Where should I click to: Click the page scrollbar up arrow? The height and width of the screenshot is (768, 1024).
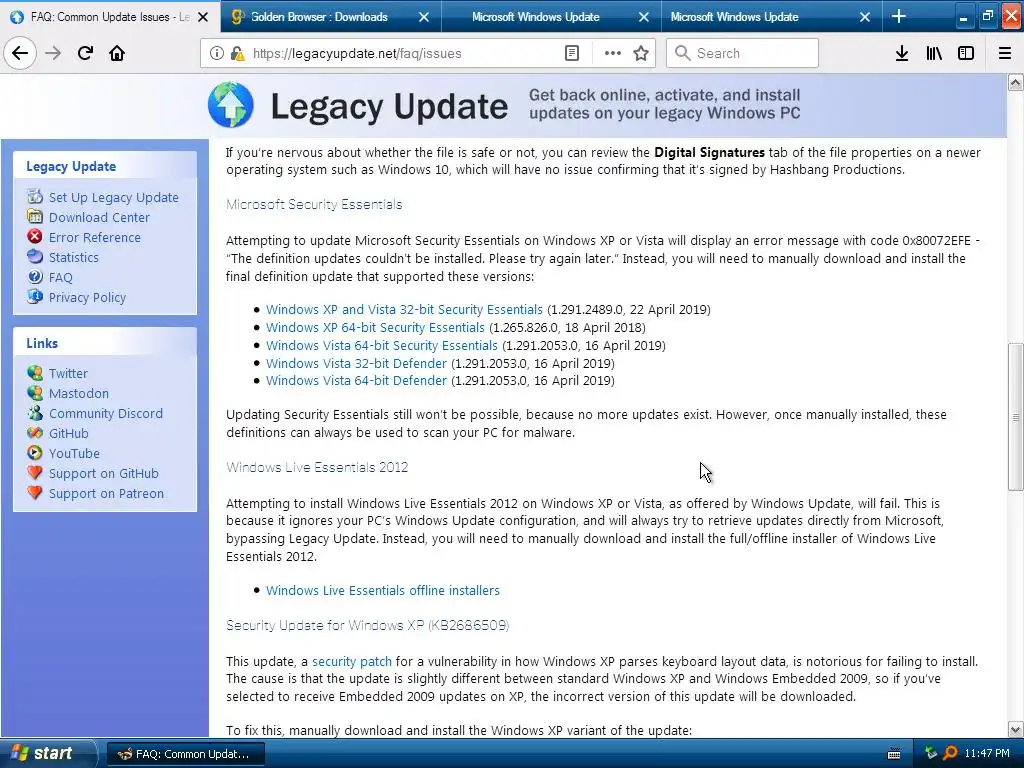[1015, 82]
